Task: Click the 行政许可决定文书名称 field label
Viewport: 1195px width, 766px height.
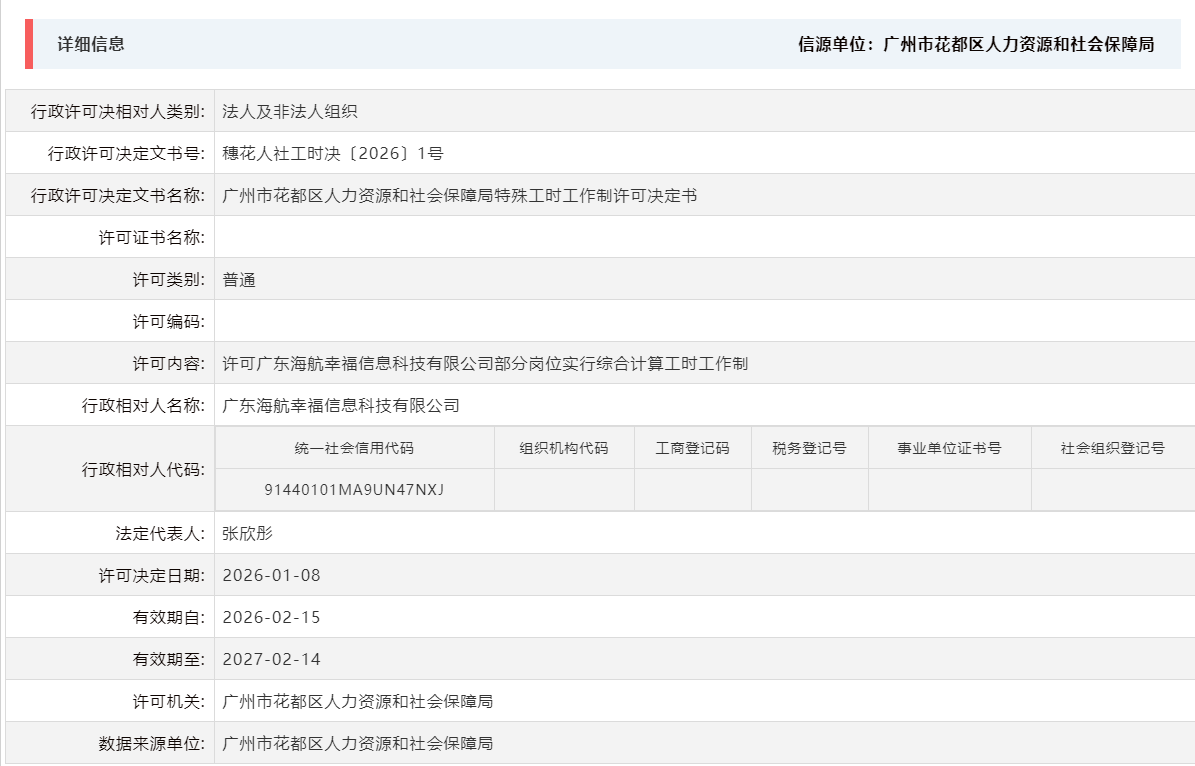Action: (x=124, y=194)
